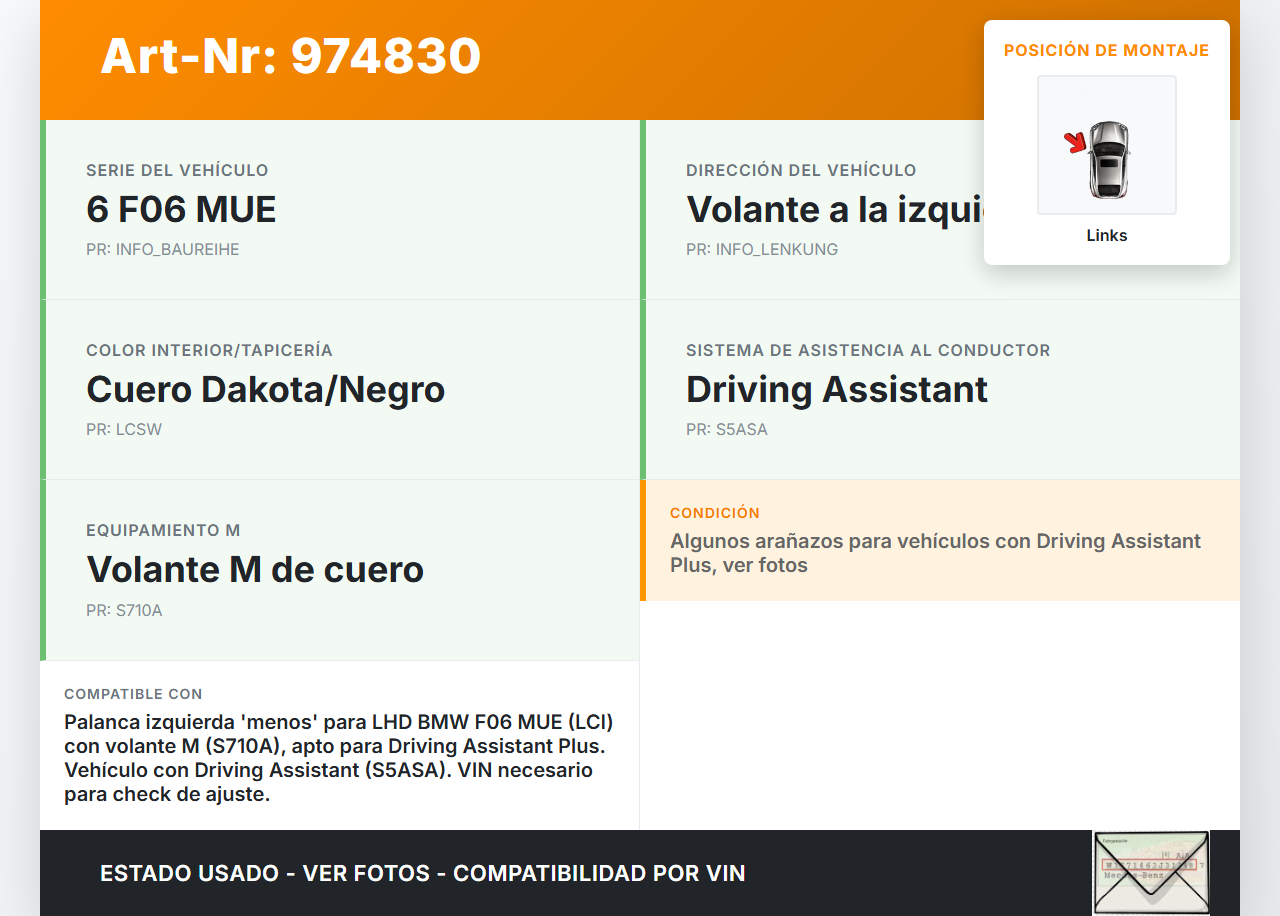Click the orange 'Condición' label
This screenshot has width=1280, height=916.
714,513
